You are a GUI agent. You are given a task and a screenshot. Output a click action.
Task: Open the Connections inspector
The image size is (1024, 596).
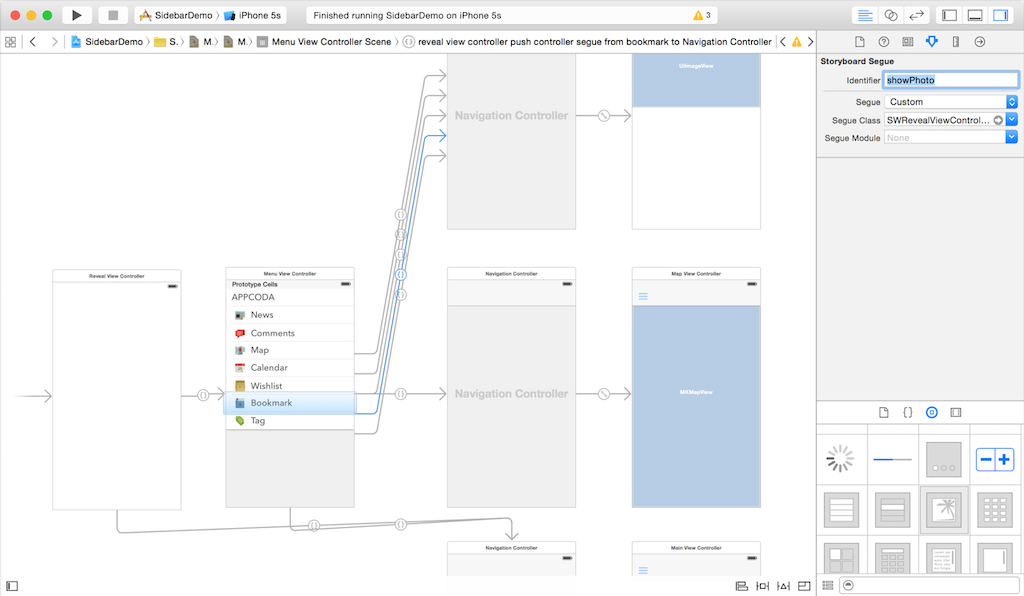979,42
